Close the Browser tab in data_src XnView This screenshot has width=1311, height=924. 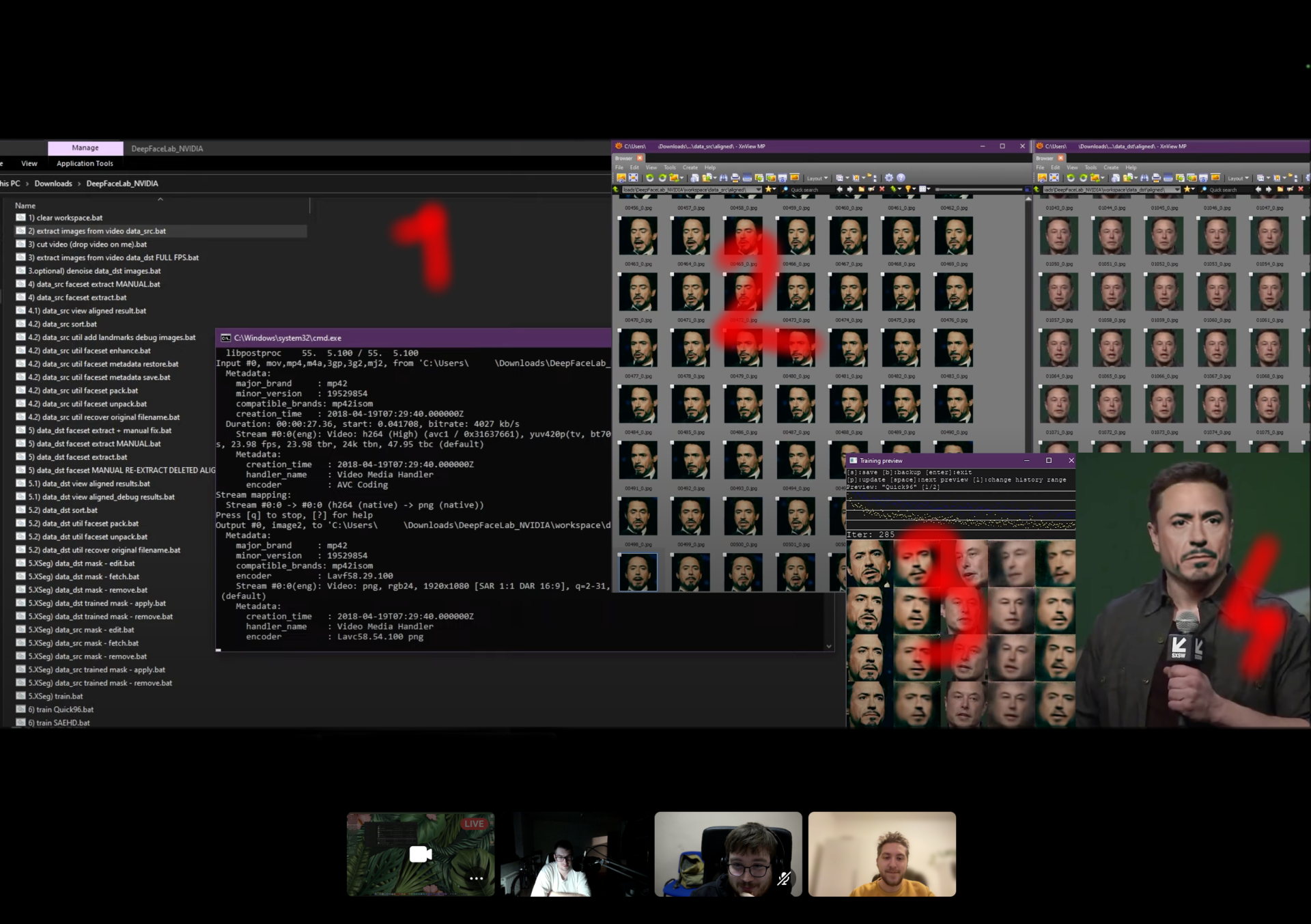pyautogui.click(x=640, y=158)
